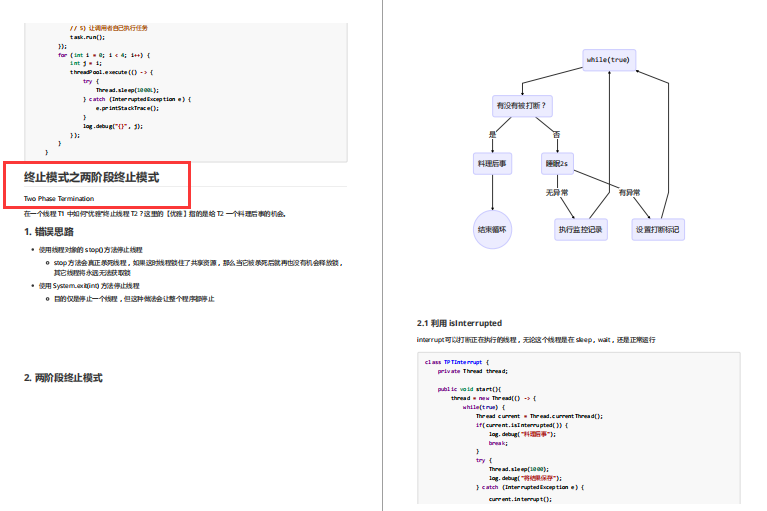Image resolution: width=767 pixels, height=511 pixels.
Task: Select the subtitle Two Phase Termination
Action: pyautogui.click(x=59, y=199)
